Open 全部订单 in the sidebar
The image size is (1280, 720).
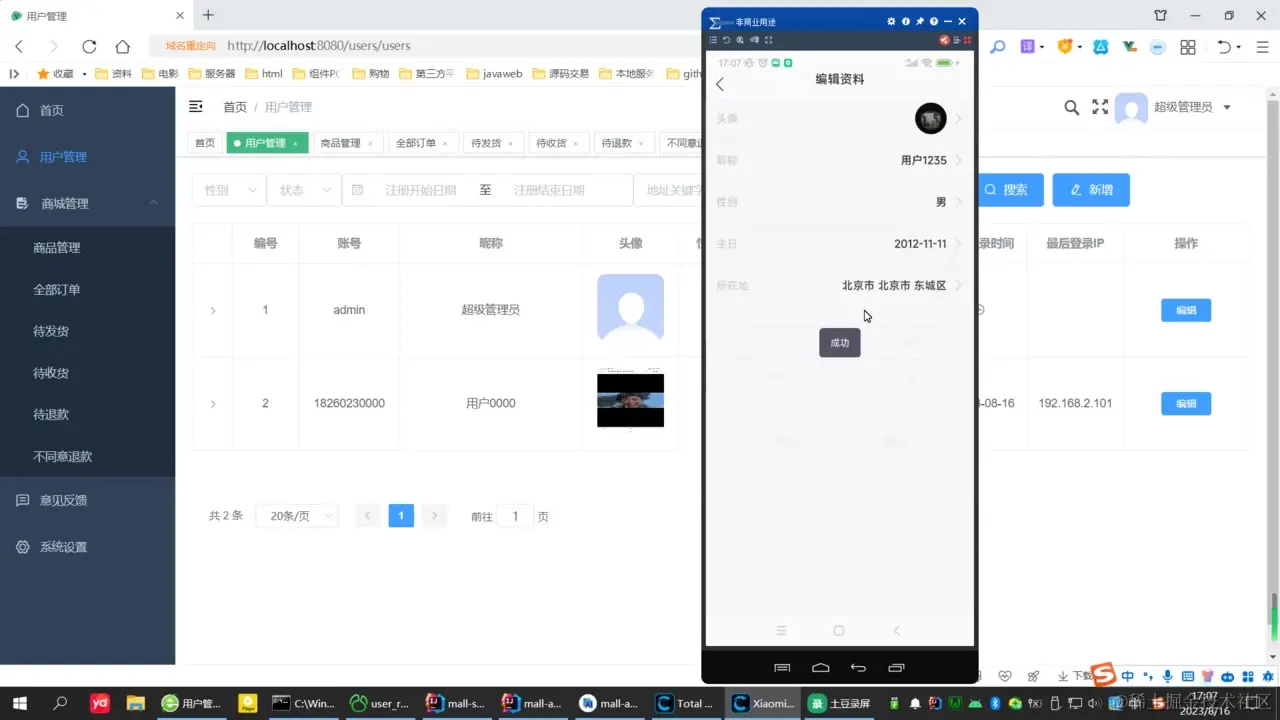pyautogui.click(x=88, y=290)
